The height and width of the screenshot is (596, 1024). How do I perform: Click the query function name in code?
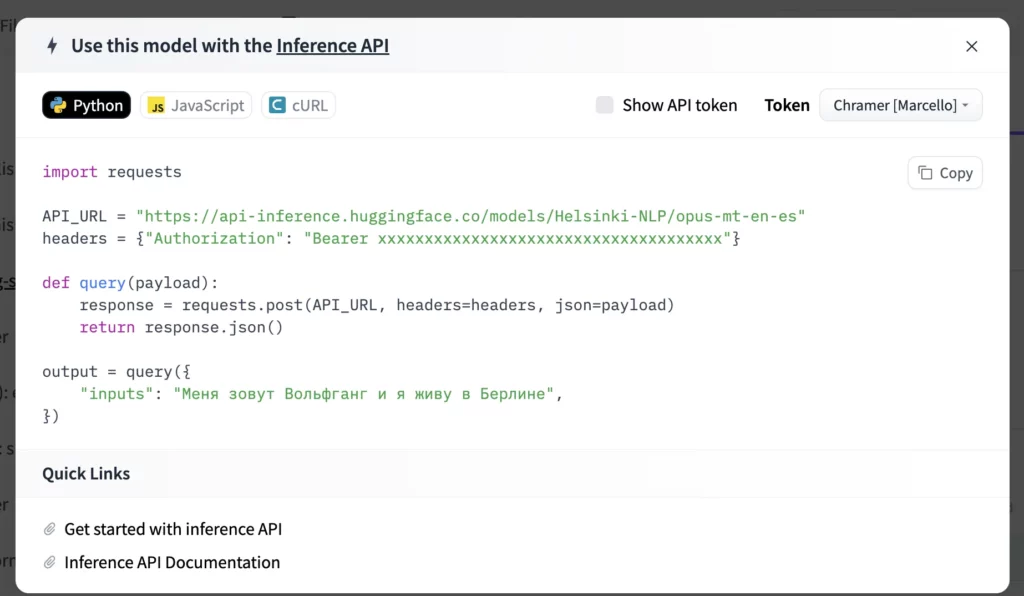point(102,283)
